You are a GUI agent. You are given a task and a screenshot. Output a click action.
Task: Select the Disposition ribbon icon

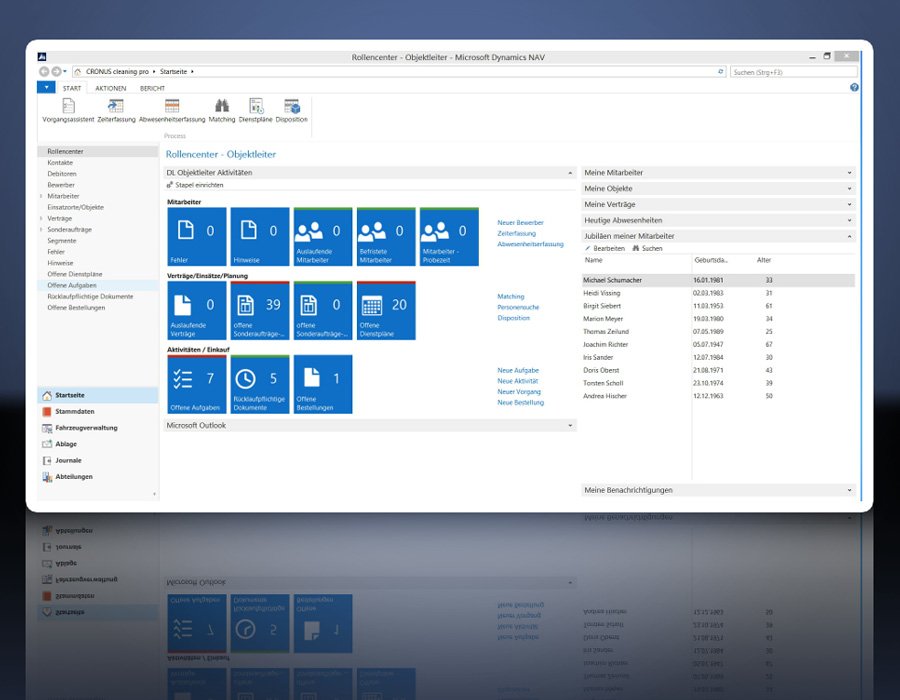pyautogui.click(x=292, y=106)
